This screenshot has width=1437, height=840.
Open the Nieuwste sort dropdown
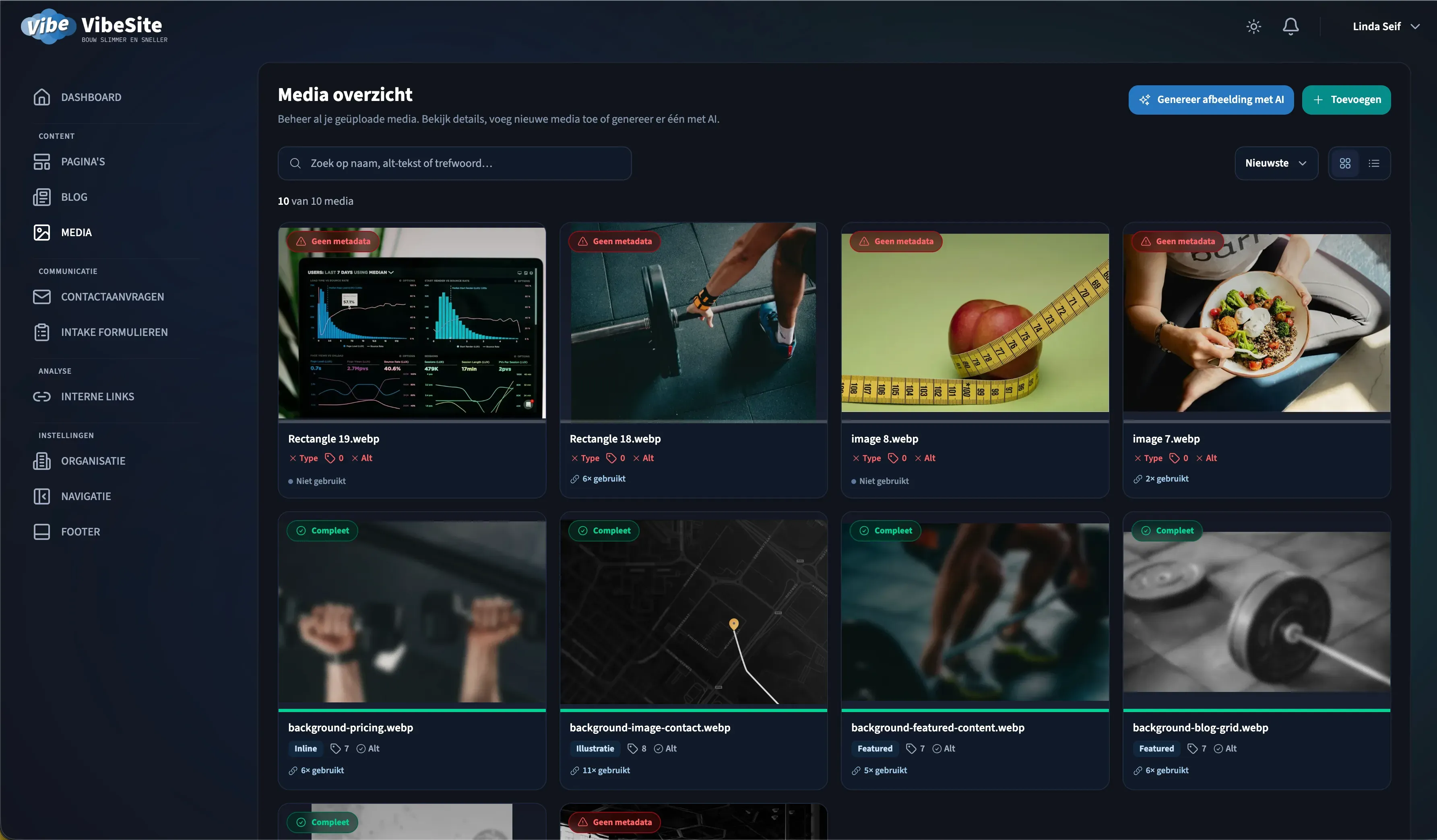1276,163
